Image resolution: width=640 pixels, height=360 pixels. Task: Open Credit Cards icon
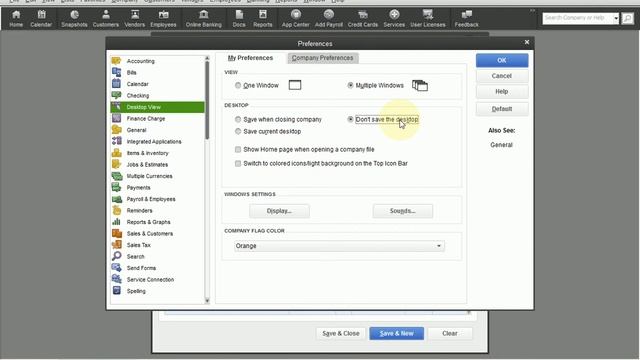pyautogui.click(x=362, y=19)
